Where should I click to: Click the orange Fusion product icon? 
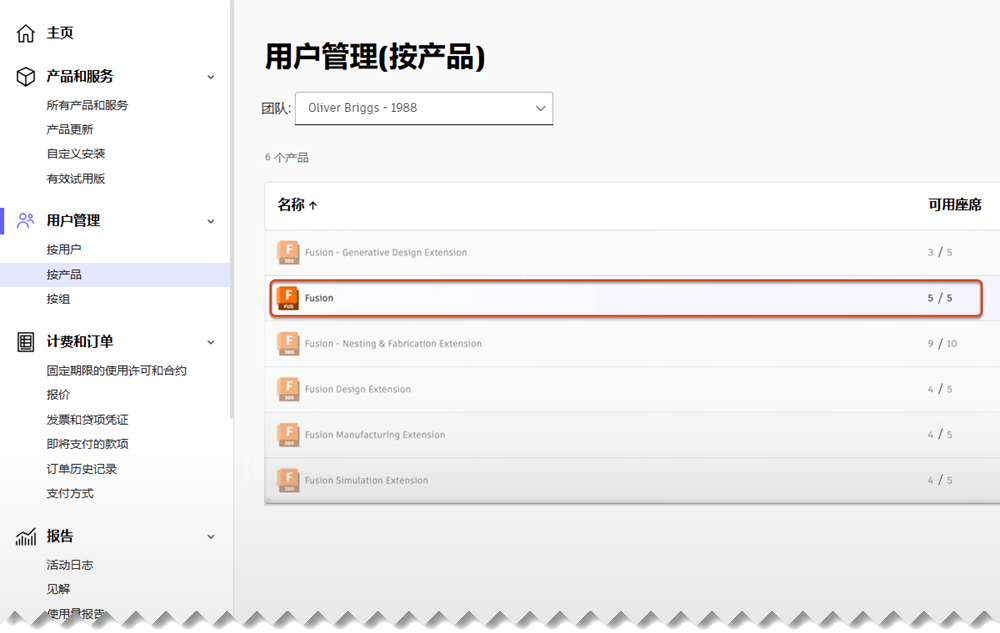(x=288, y=298)
